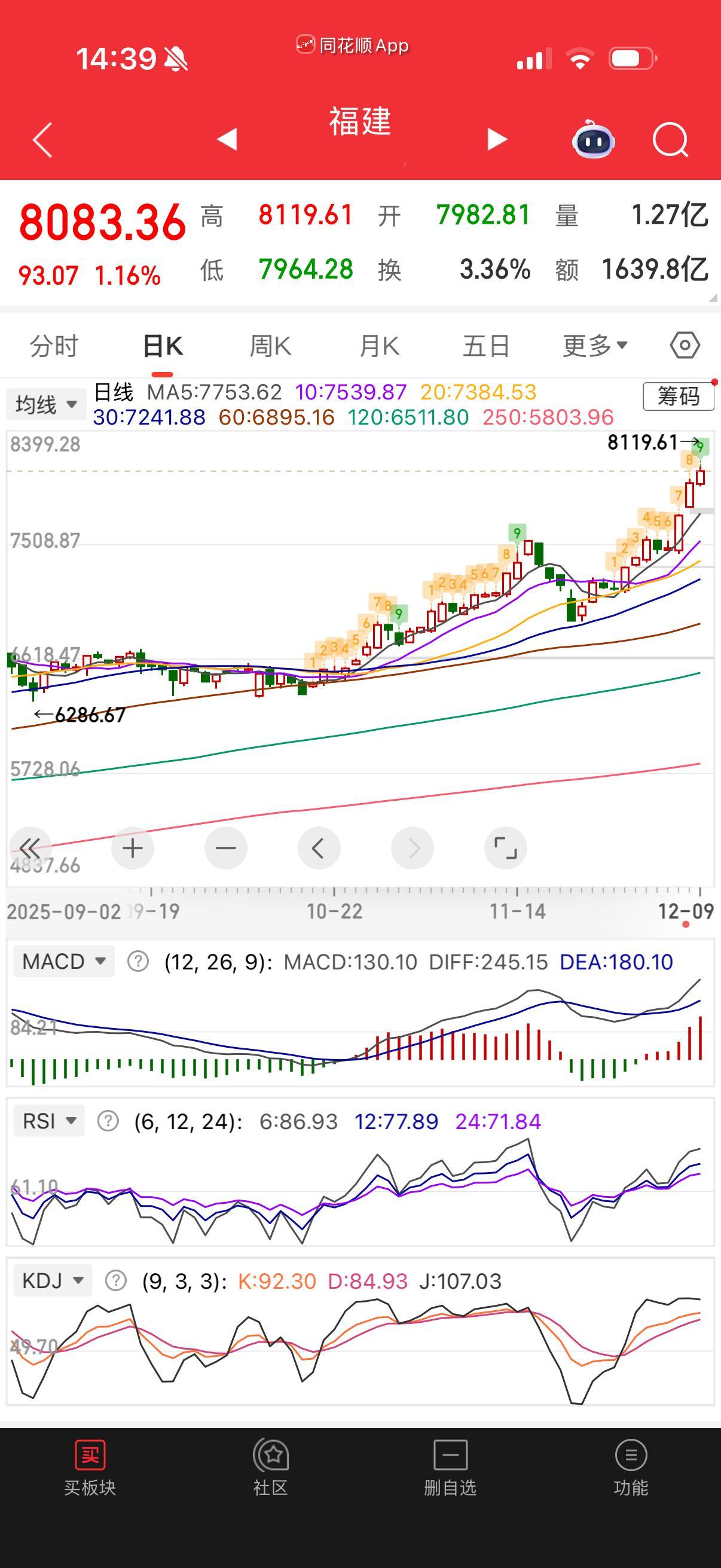Switch to previous sector with left triangle

click(227, 139)
